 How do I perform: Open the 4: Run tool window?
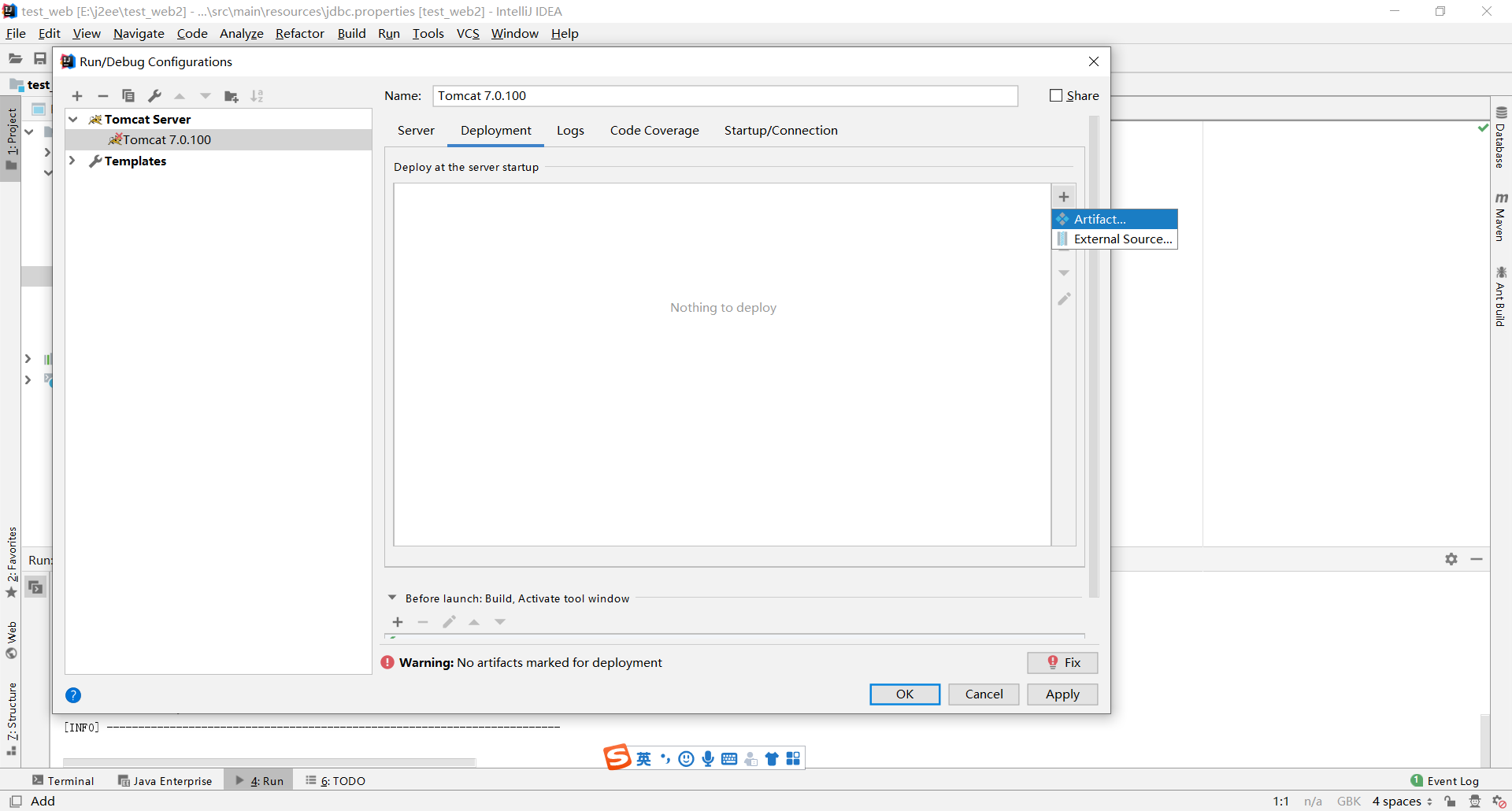coord(260,780)
